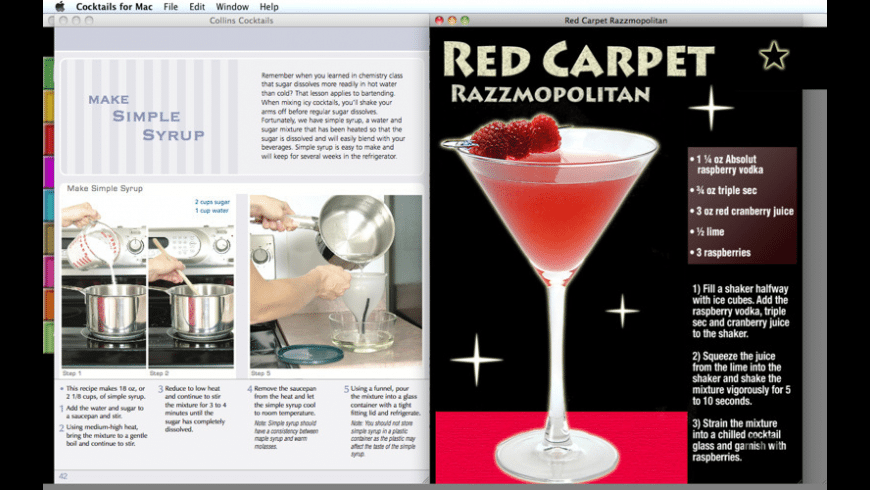Image resolution: width=870 pixels, height=490 pixels.
Task: Click the RED CARPET title heading
Action: click(579, 59)
